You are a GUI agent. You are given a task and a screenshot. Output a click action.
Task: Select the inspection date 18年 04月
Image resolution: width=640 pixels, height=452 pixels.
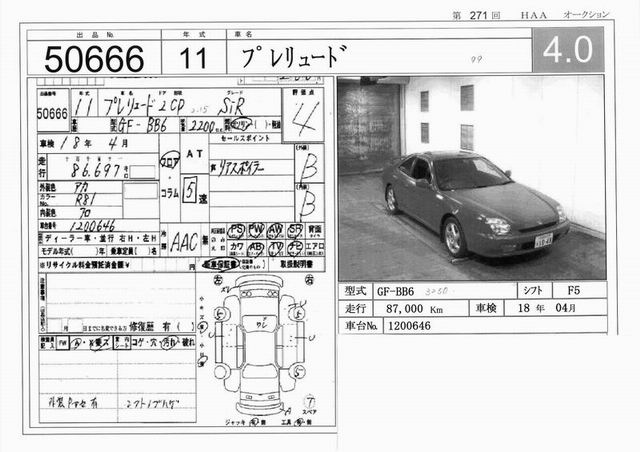pyautogui.click(x=547, y=308)
